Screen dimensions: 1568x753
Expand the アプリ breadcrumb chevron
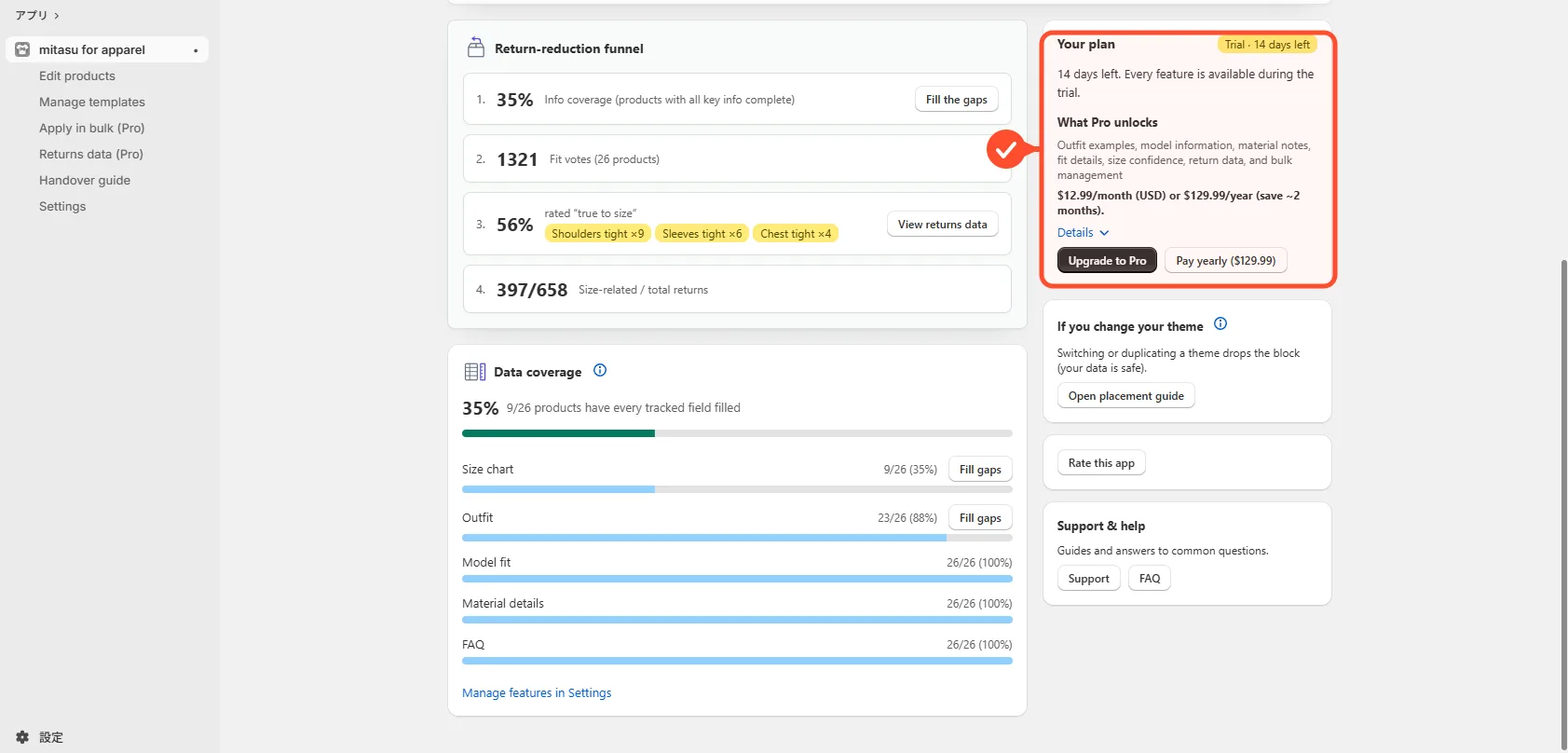click(x=57, y=16)
